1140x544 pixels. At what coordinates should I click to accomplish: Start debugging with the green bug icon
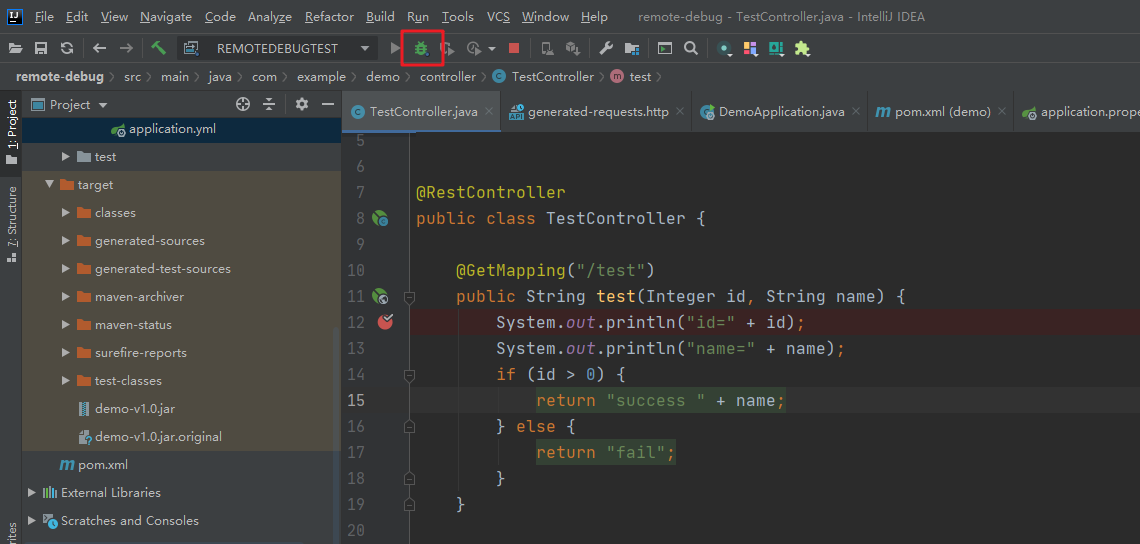pyautogui.click(x=421, y=49)
